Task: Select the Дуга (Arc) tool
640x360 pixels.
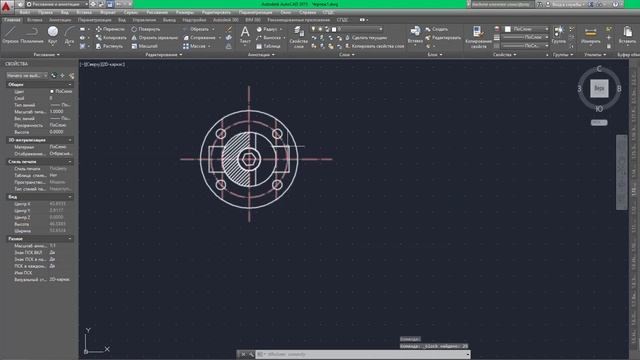Action: click(69, 35)
